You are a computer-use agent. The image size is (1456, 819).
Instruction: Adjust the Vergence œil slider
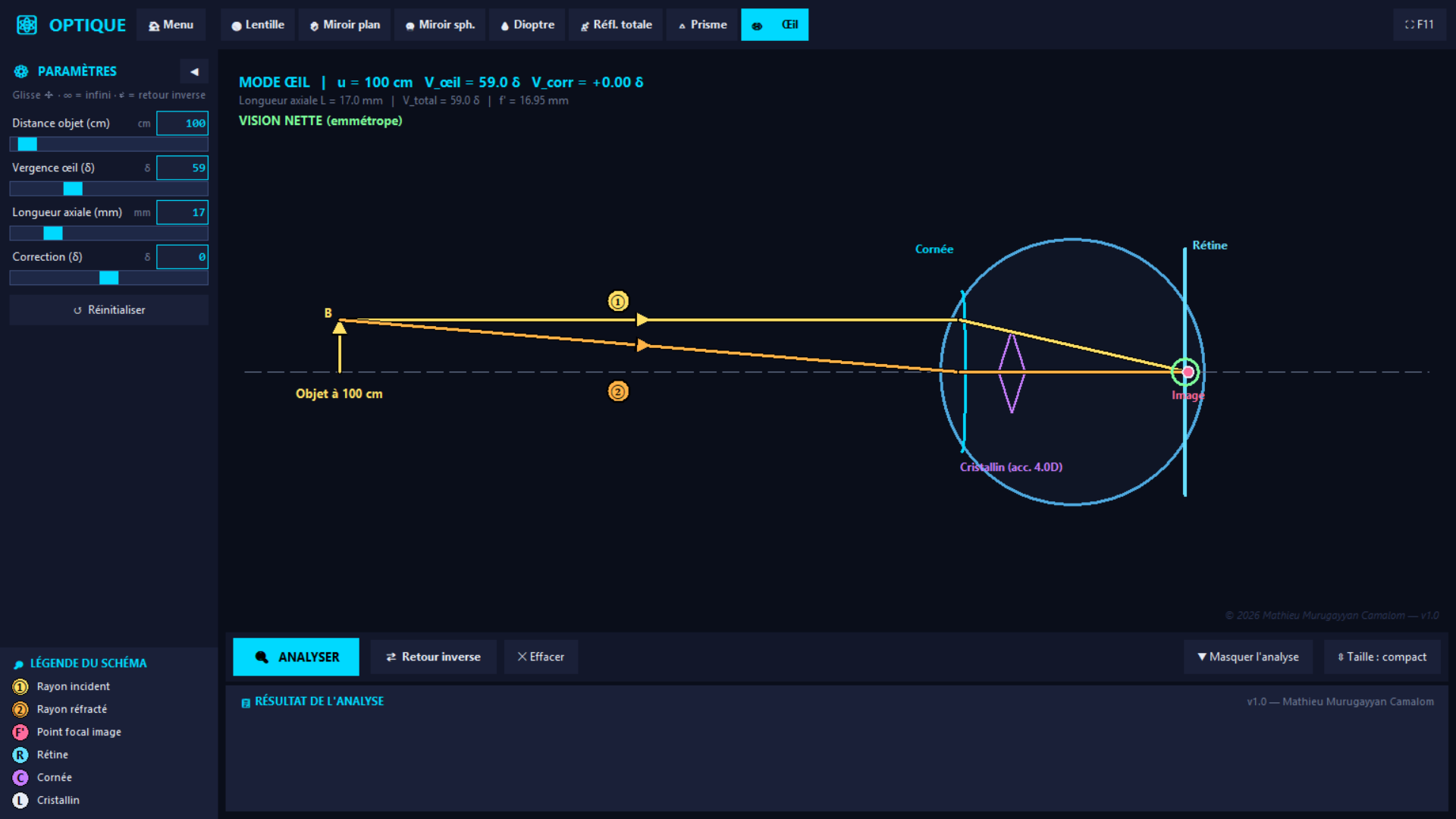[108, 189]
